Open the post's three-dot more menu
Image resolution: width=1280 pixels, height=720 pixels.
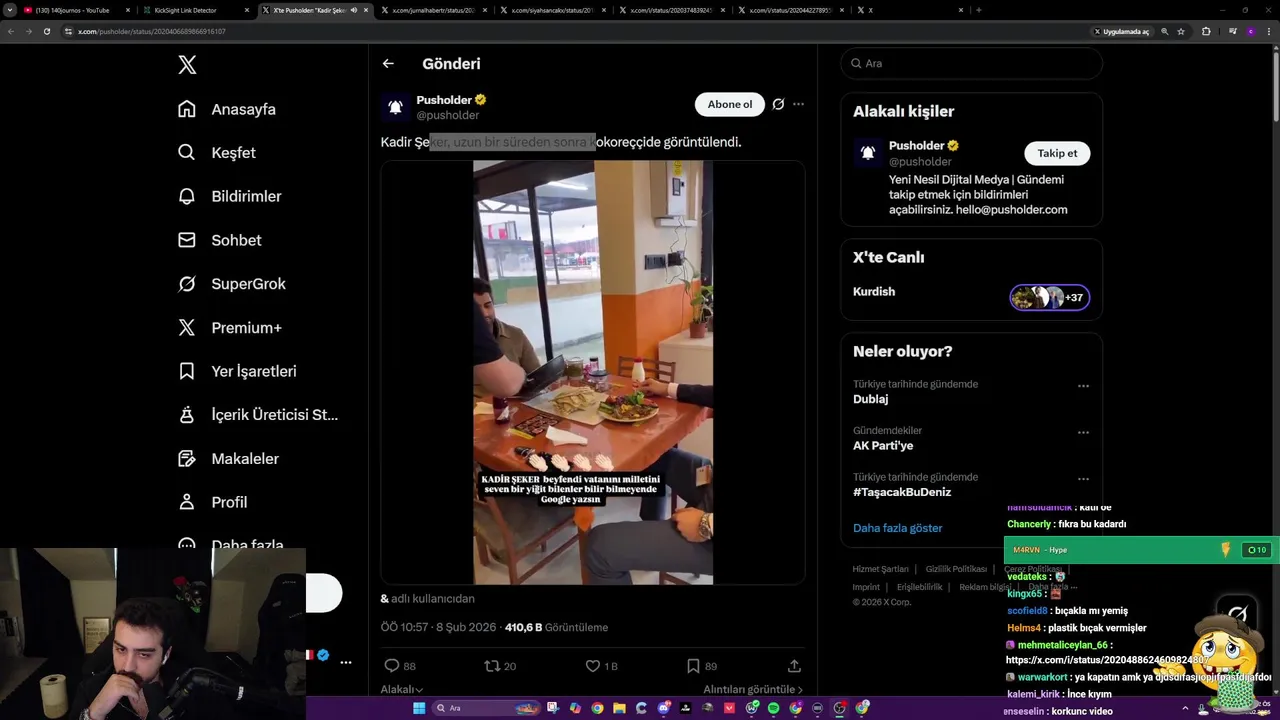click(x=798, y=104)
